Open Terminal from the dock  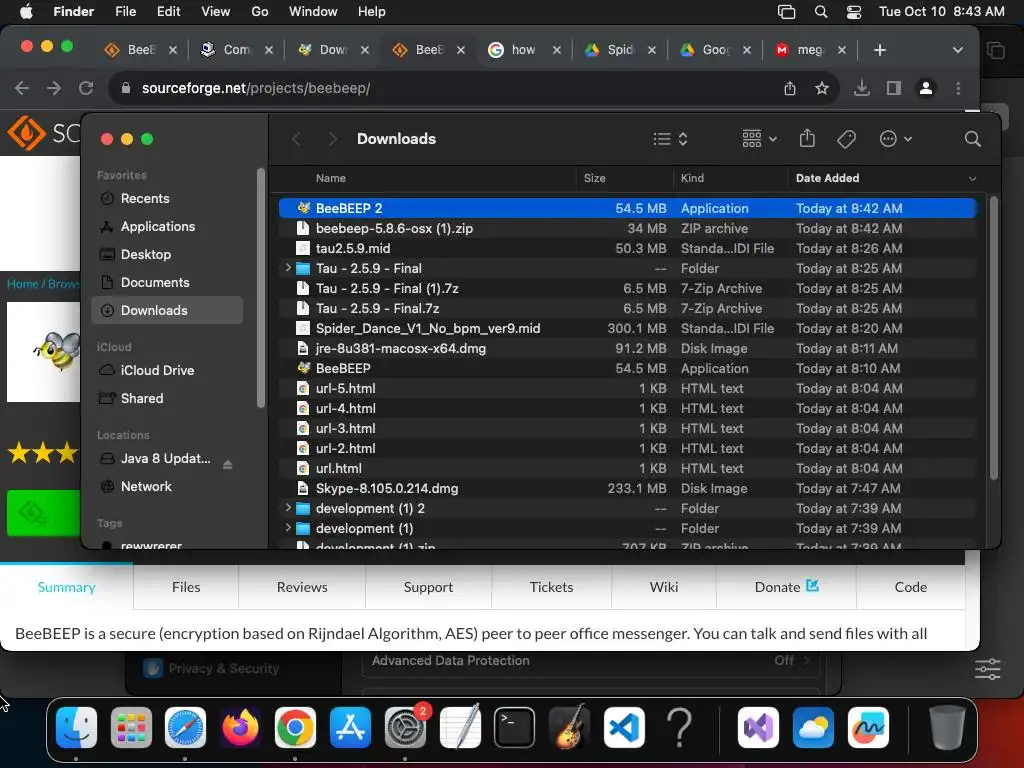[515, 727]
